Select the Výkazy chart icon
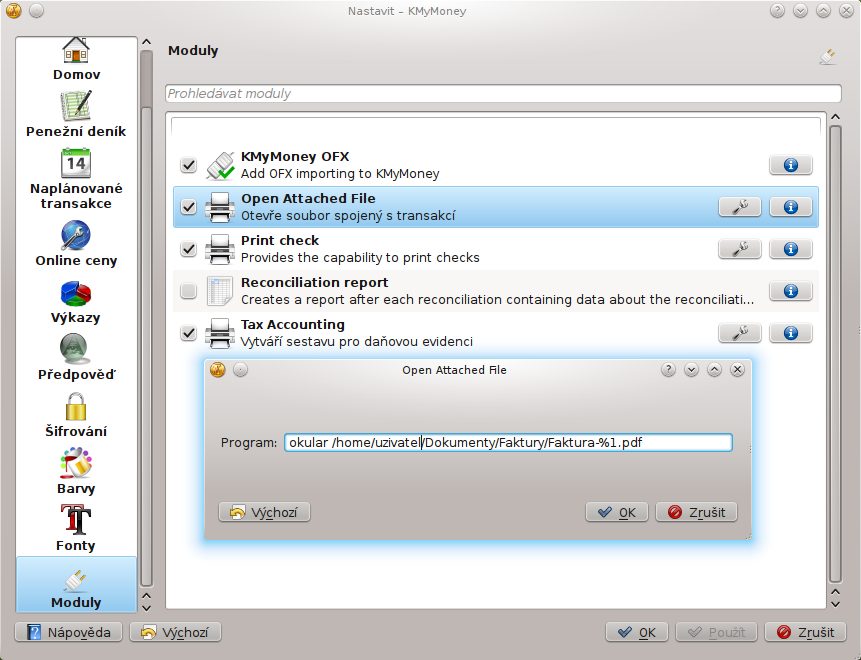Image resolution: width=861 pixels, height=660 pixels. [76, 294]
